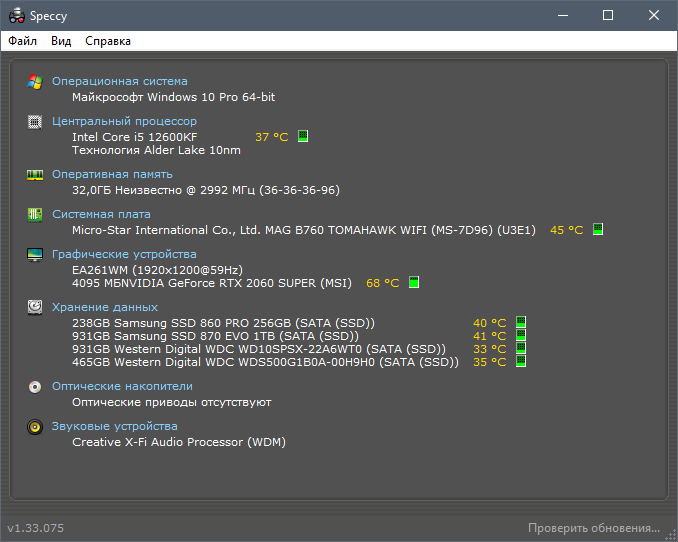Open the Вид menu

pos(61,41)
